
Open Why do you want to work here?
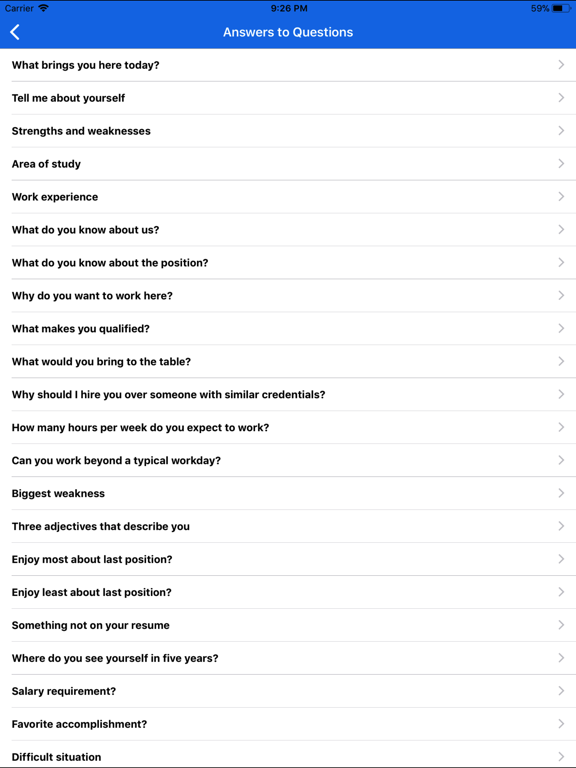point(288,295)
